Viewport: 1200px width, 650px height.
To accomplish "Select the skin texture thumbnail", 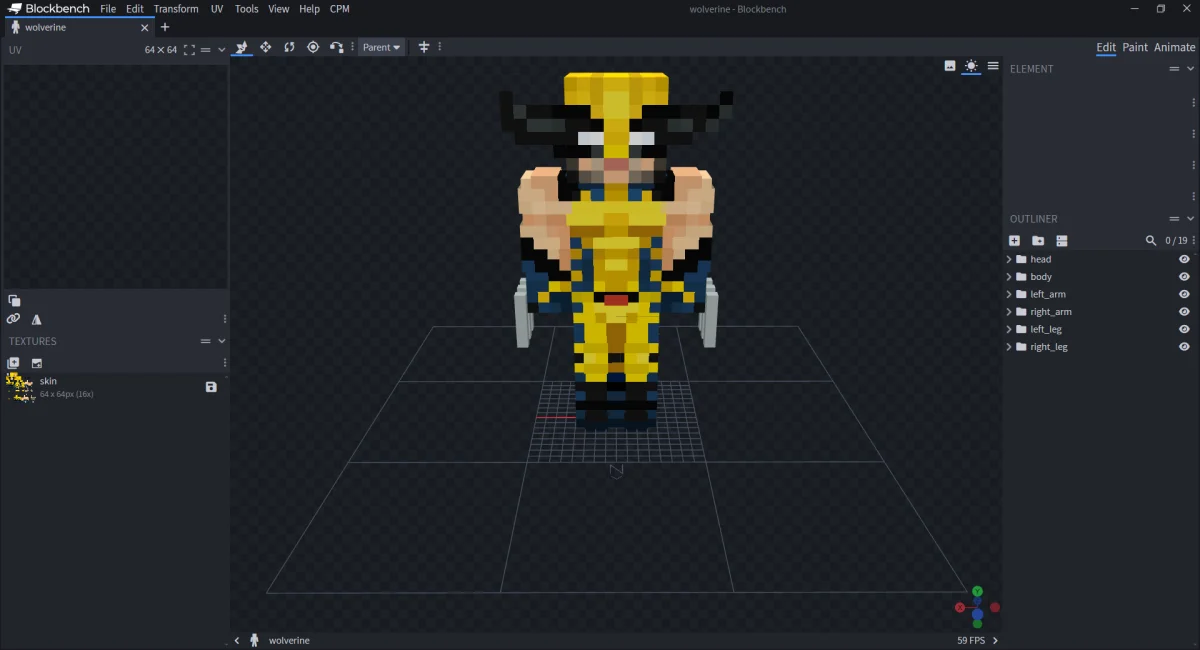I will [x=20, y=387].
